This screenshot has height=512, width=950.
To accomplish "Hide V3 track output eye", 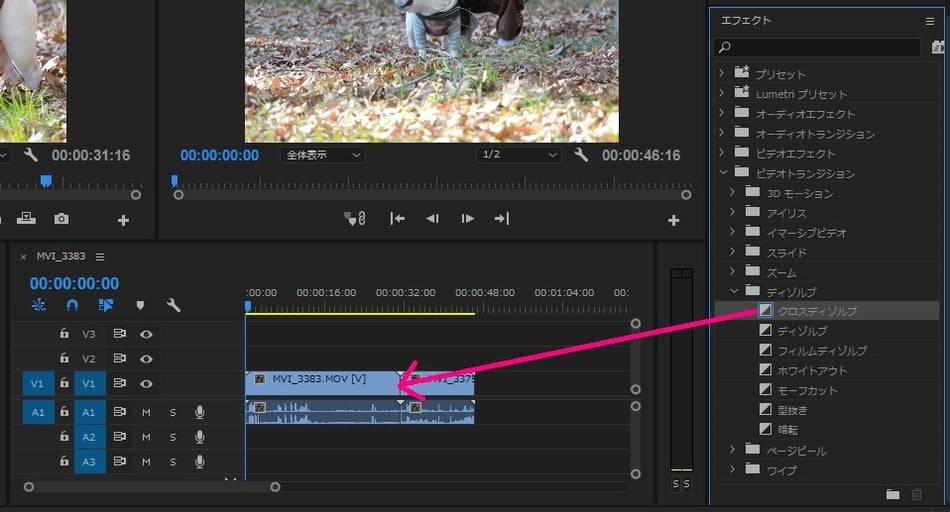I will pyautogui.click(x=146, y=334).
